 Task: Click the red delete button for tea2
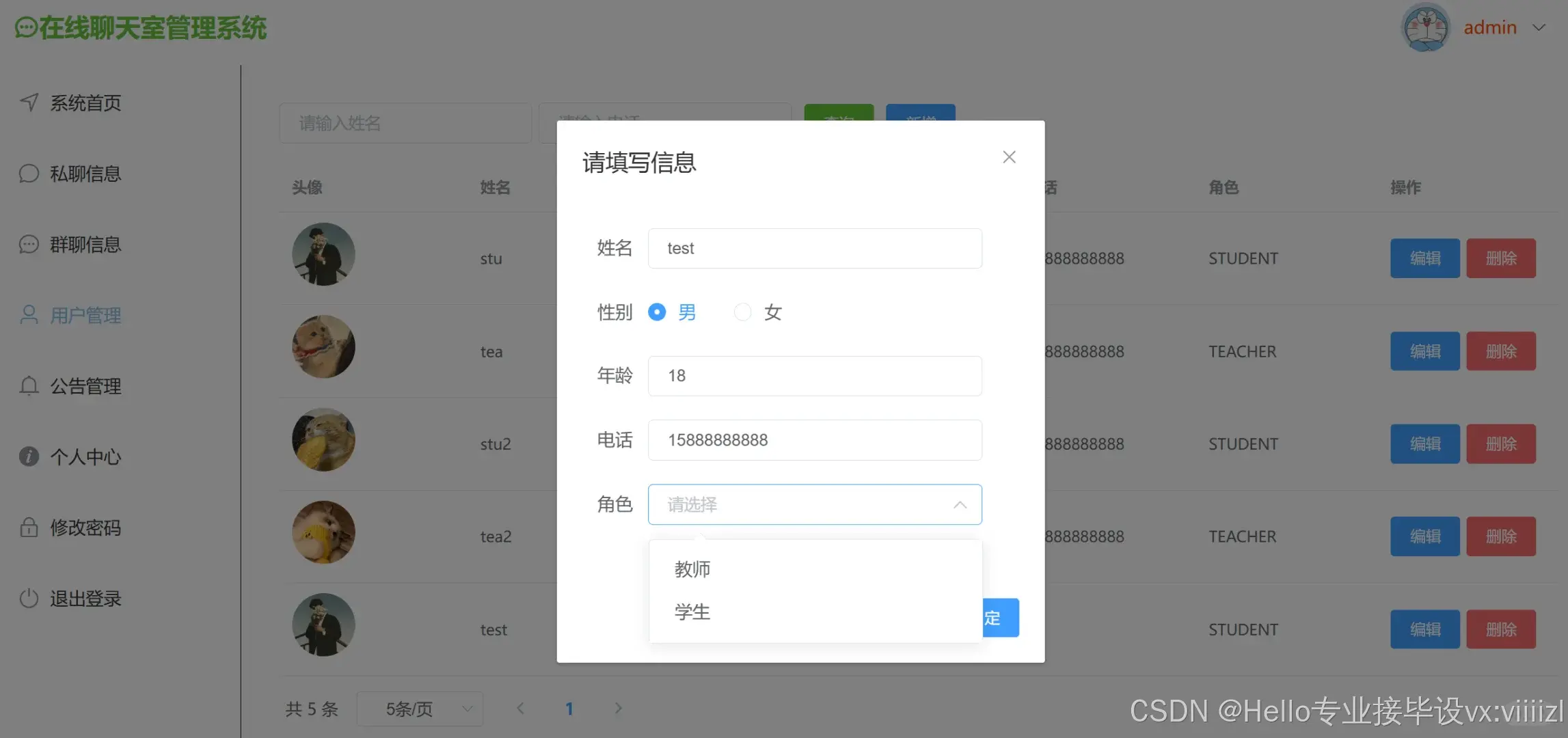point(1500,536)
